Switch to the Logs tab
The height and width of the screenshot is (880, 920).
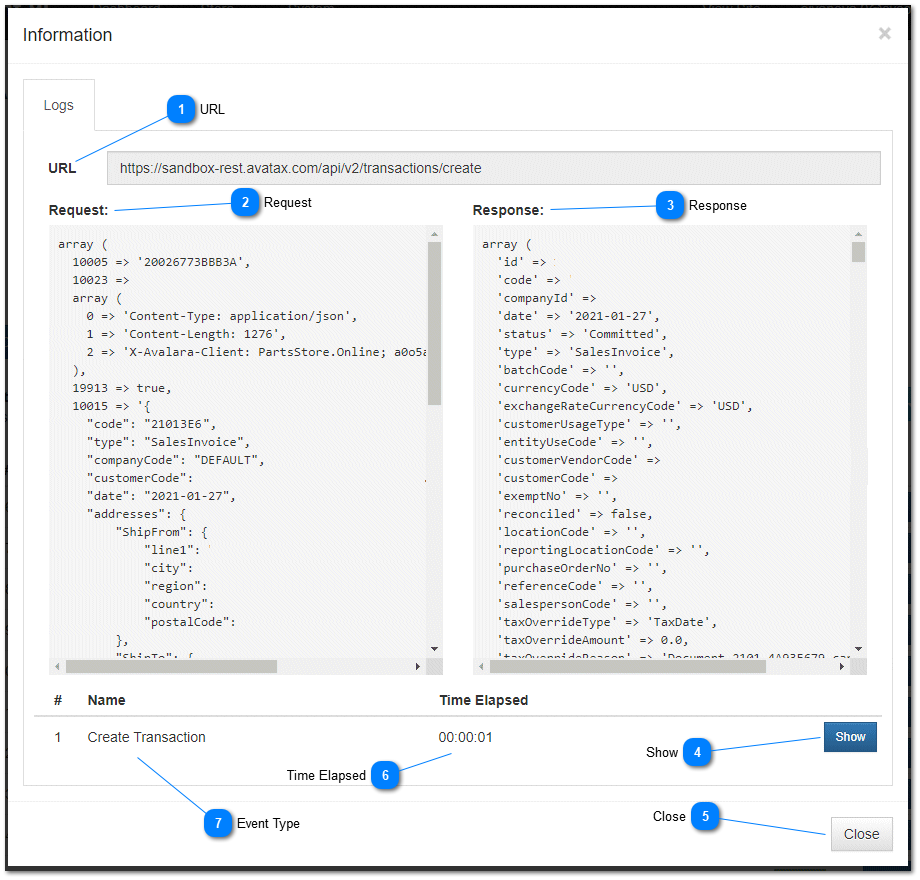coord(59,105)
